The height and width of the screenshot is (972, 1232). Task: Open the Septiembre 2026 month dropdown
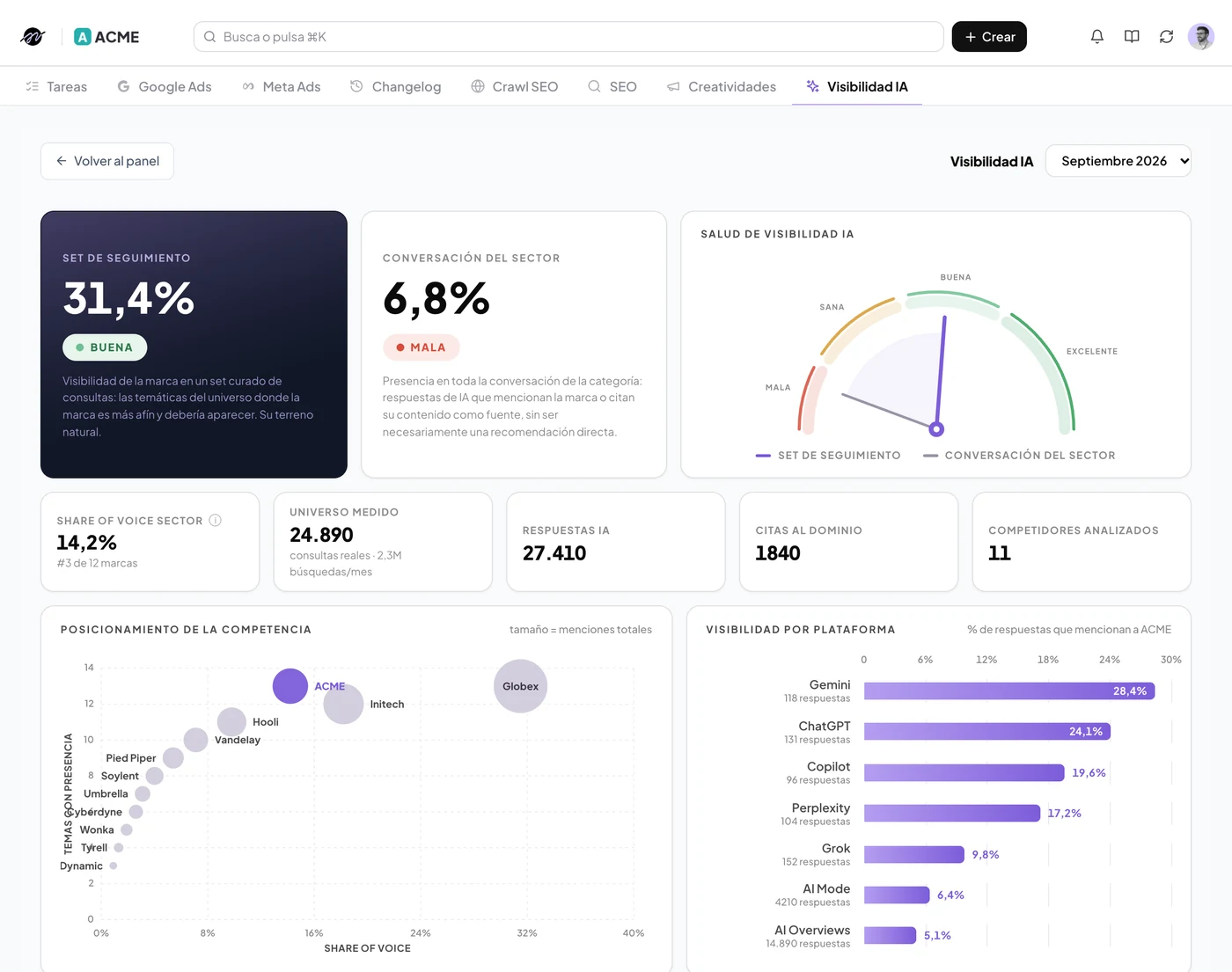tap(1118, 161)
